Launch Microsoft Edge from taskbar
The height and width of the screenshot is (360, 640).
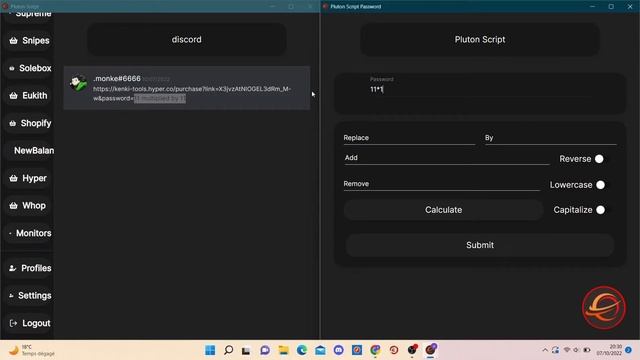tap(302, 350)
